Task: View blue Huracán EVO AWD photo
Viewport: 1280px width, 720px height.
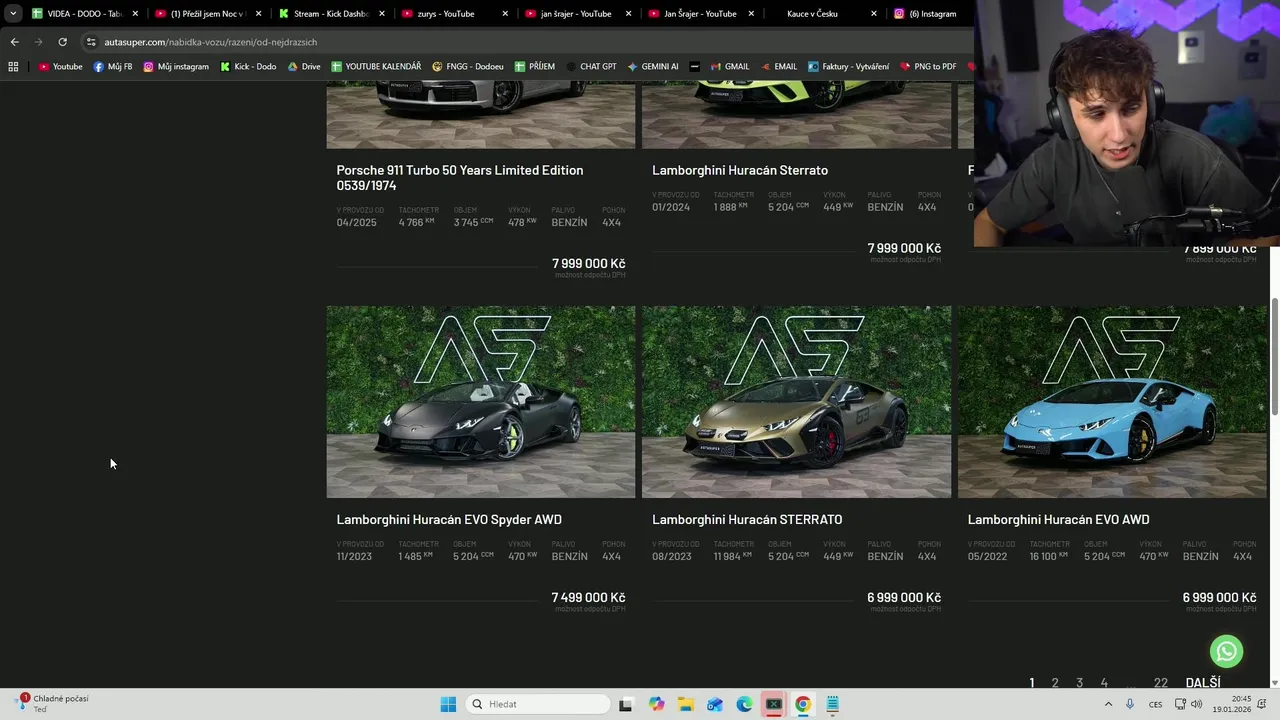Action: click(1112, 402)
